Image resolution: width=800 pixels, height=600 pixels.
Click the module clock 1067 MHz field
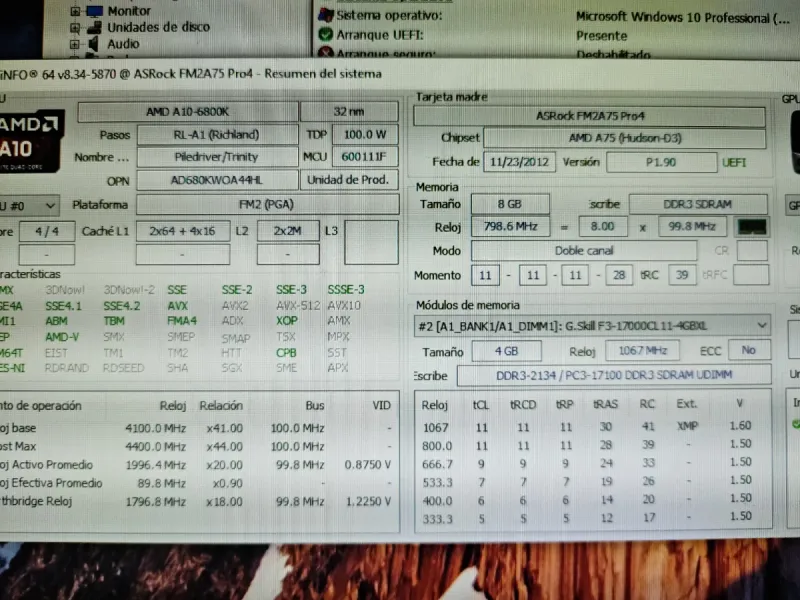pyautogui.click(x=642, y=351)
